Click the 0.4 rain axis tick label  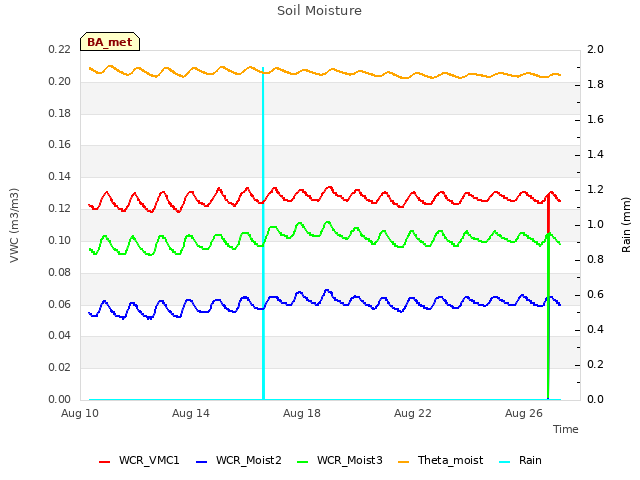tap(595, 330)
